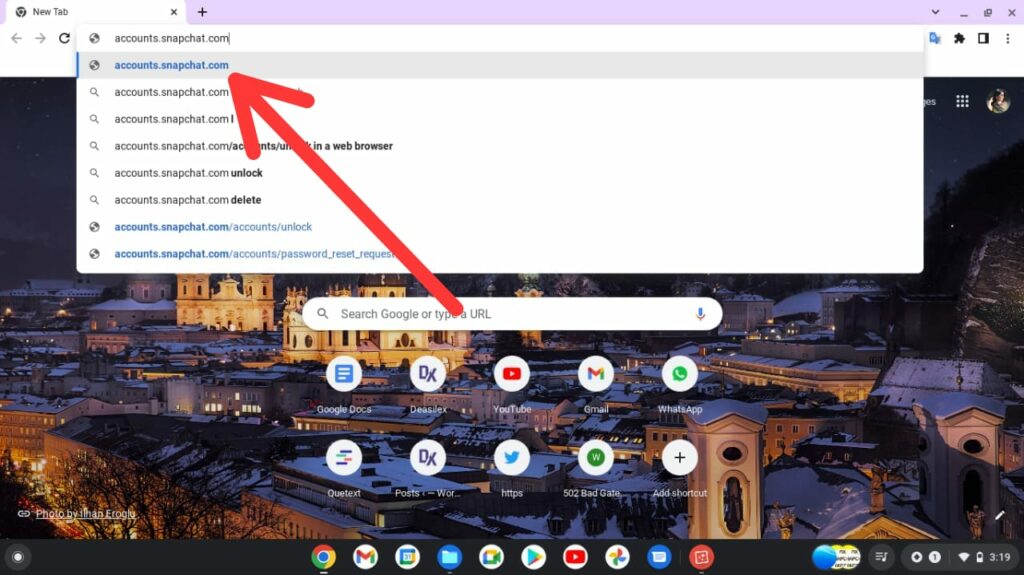1024x575 pixels.
Task: Open the launcher circle button
Action: [18, 557]
